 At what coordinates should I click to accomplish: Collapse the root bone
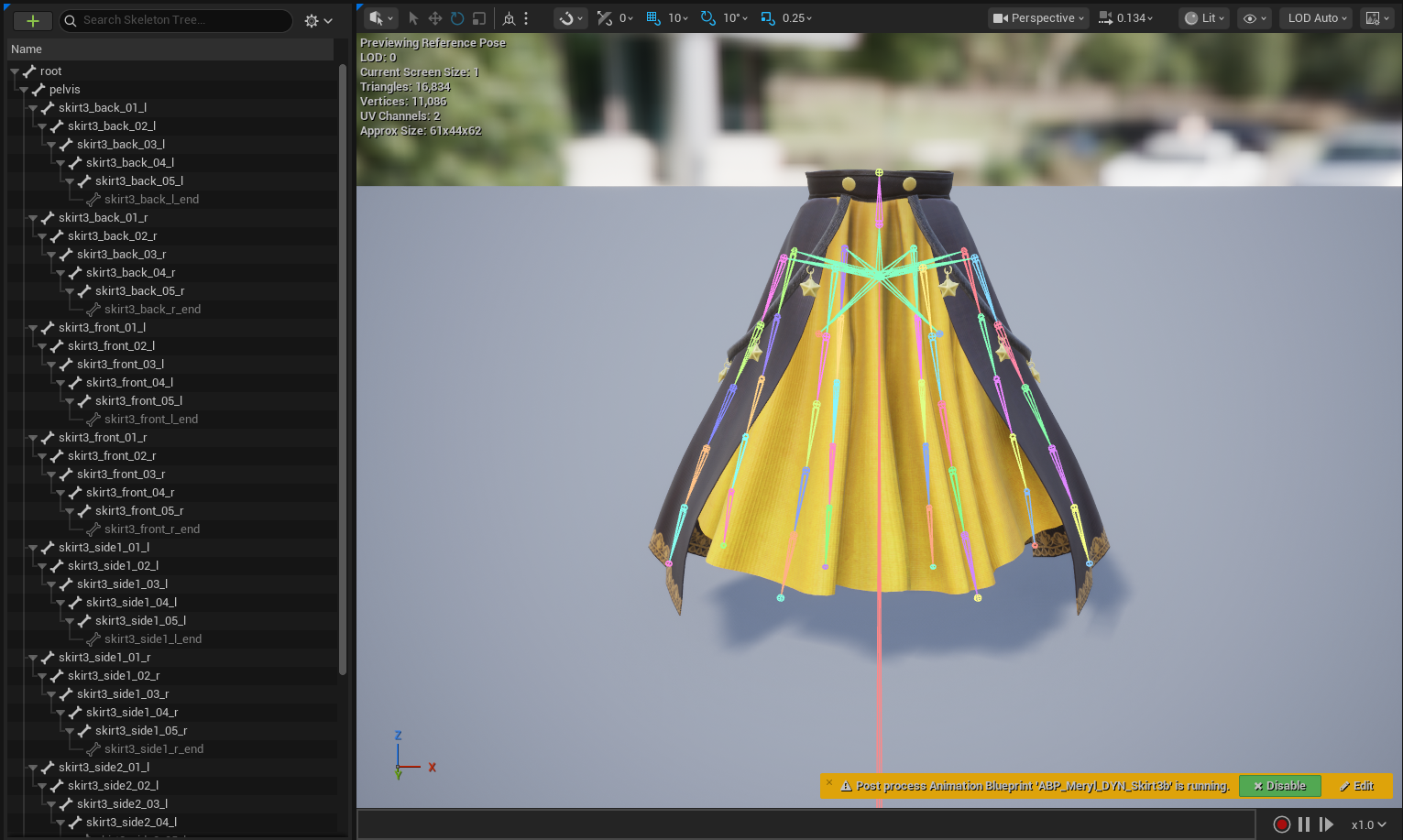coord(15,71)
